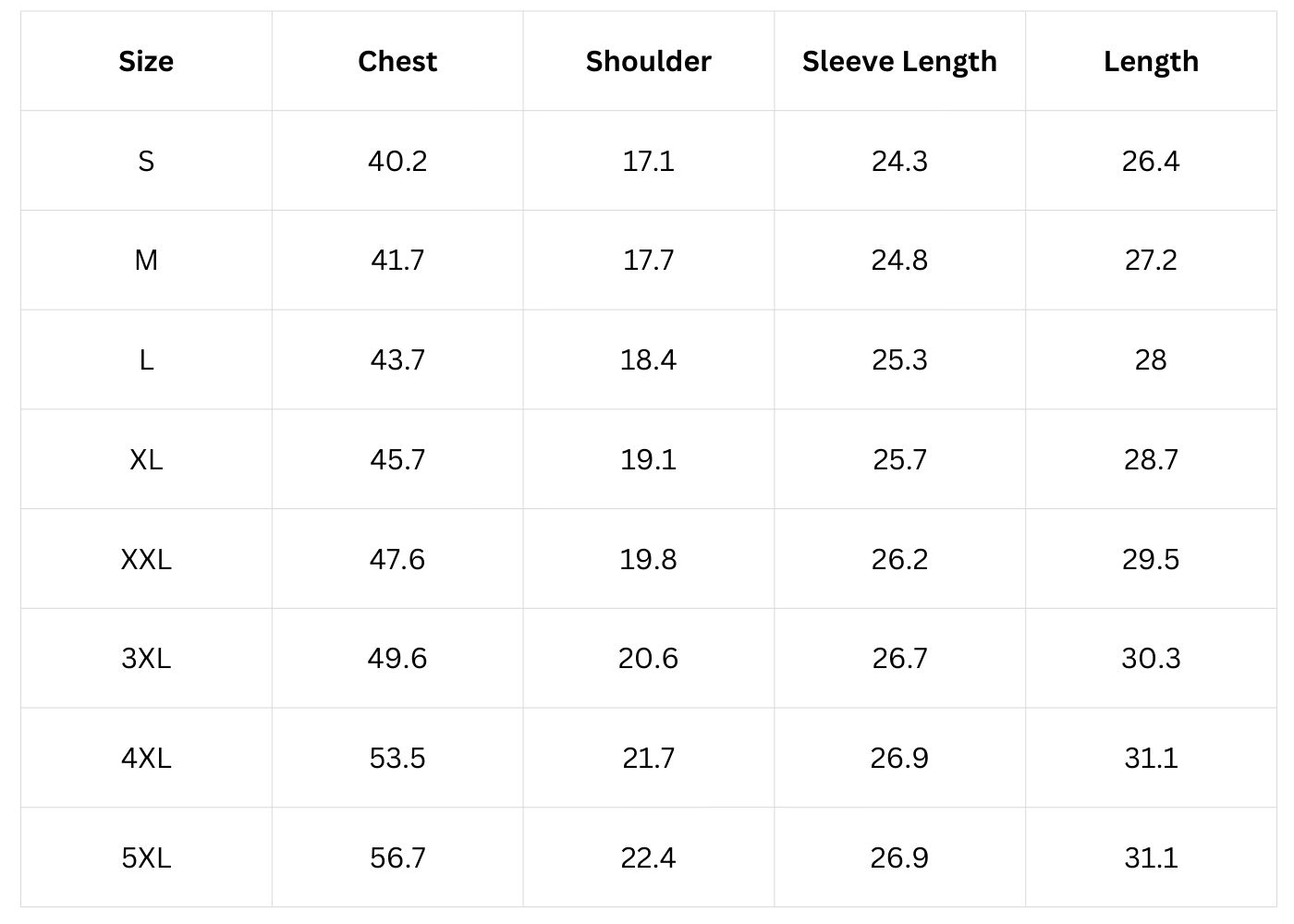The image size is (1294, 924).
Task: Select the M size row label
Action: coord(146,260)
